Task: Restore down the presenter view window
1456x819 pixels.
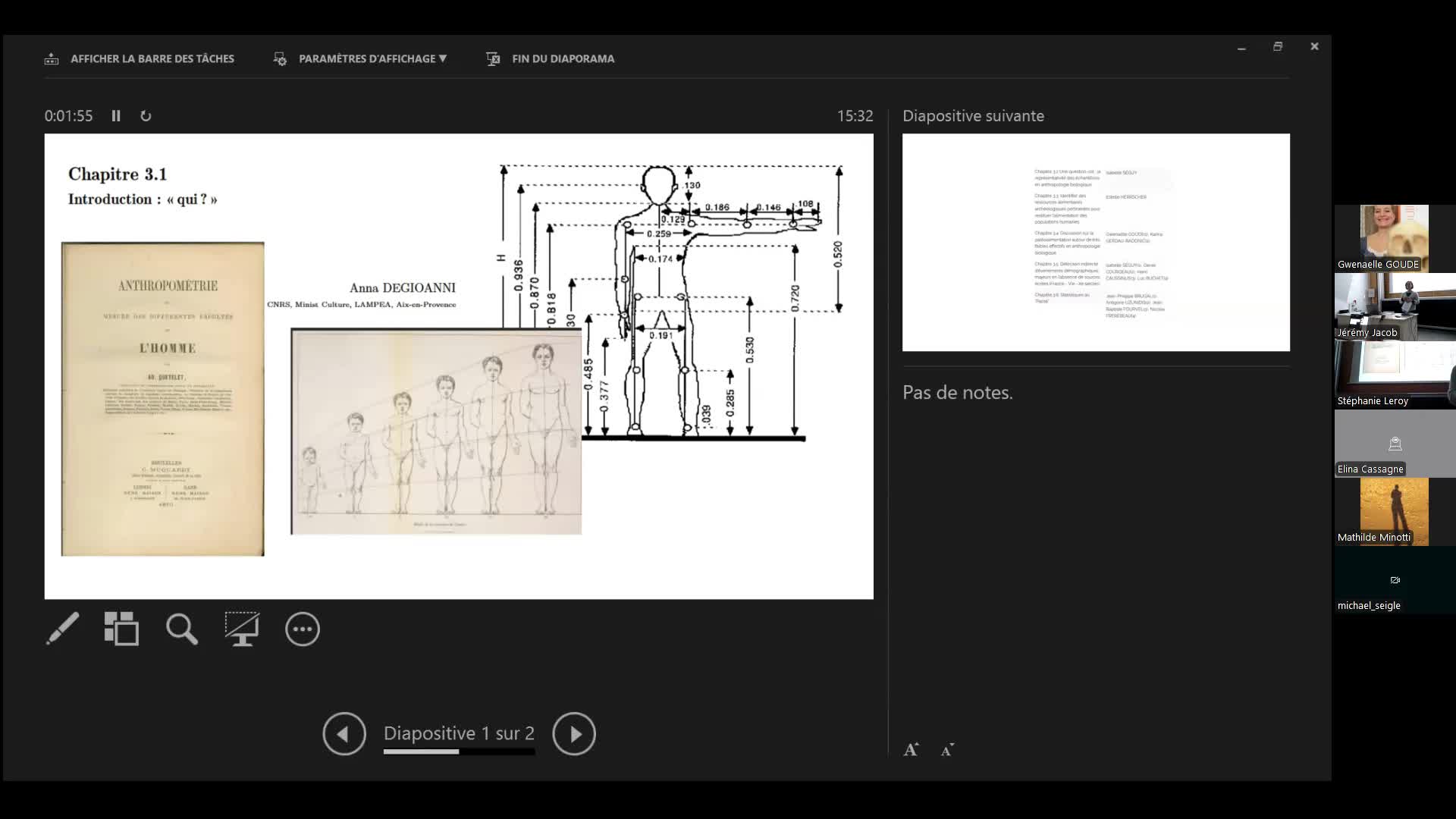Action: [x=1278, y=47]
